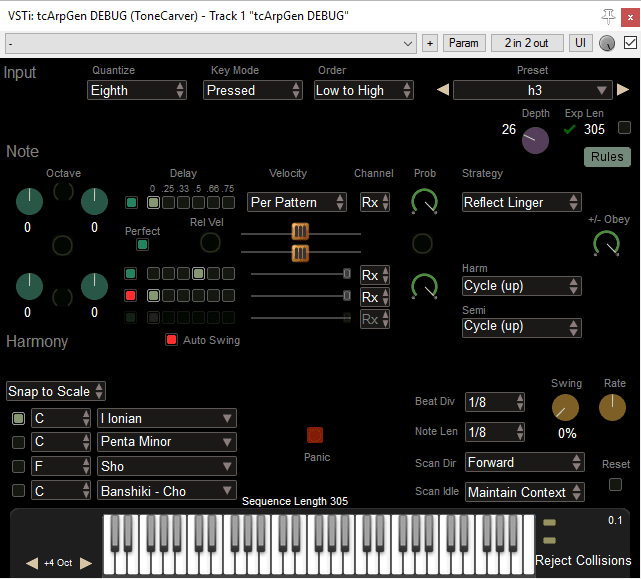Click the Swing knob
The image size is (641, 579).
565,408
